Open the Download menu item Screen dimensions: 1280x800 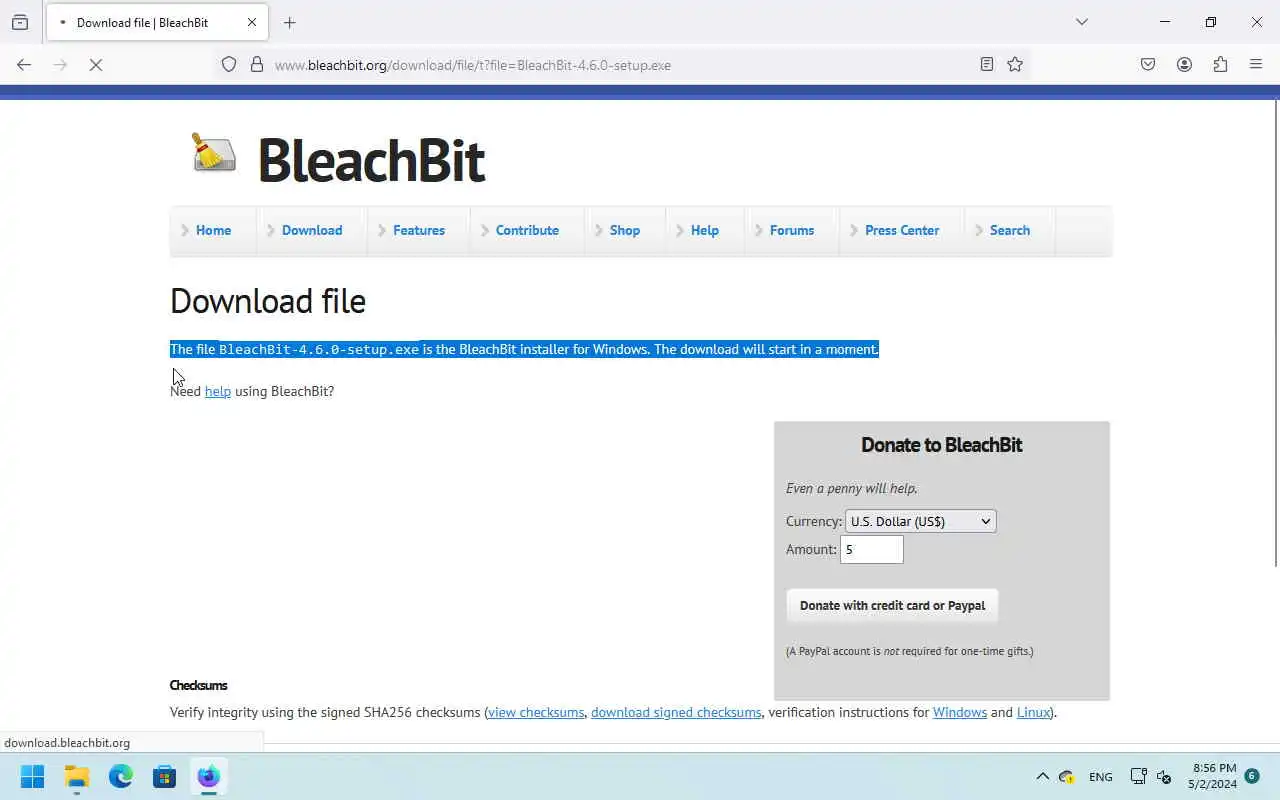tap(312, 230)
